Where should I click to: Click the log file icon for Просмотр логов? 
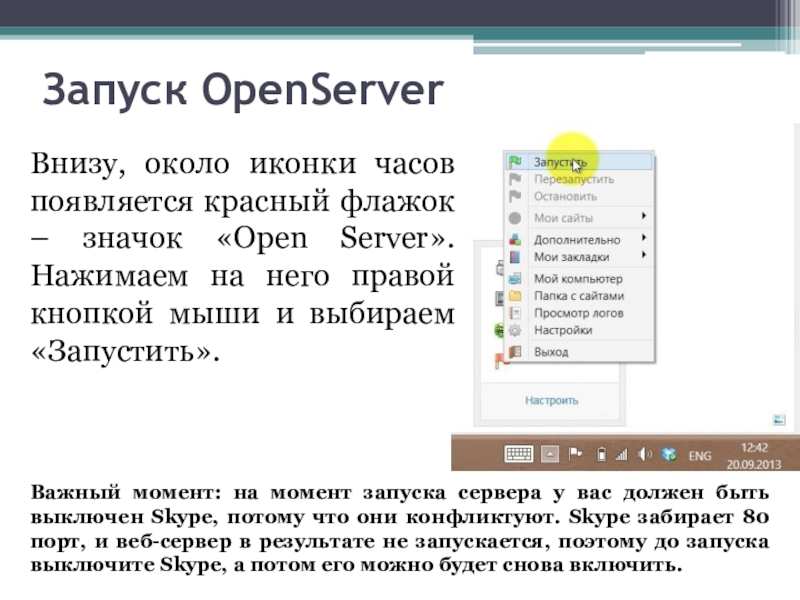(x=515, y=313)
